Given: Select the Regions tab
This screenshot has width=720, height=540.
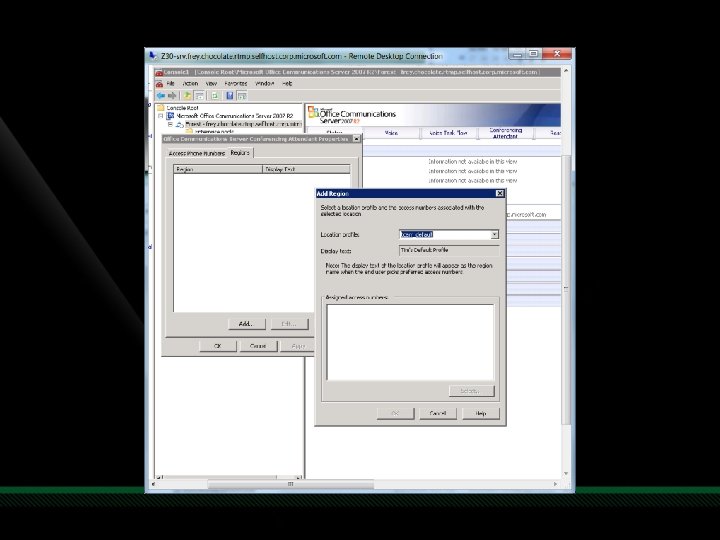Looking at the screenshot, I should 240,152.
